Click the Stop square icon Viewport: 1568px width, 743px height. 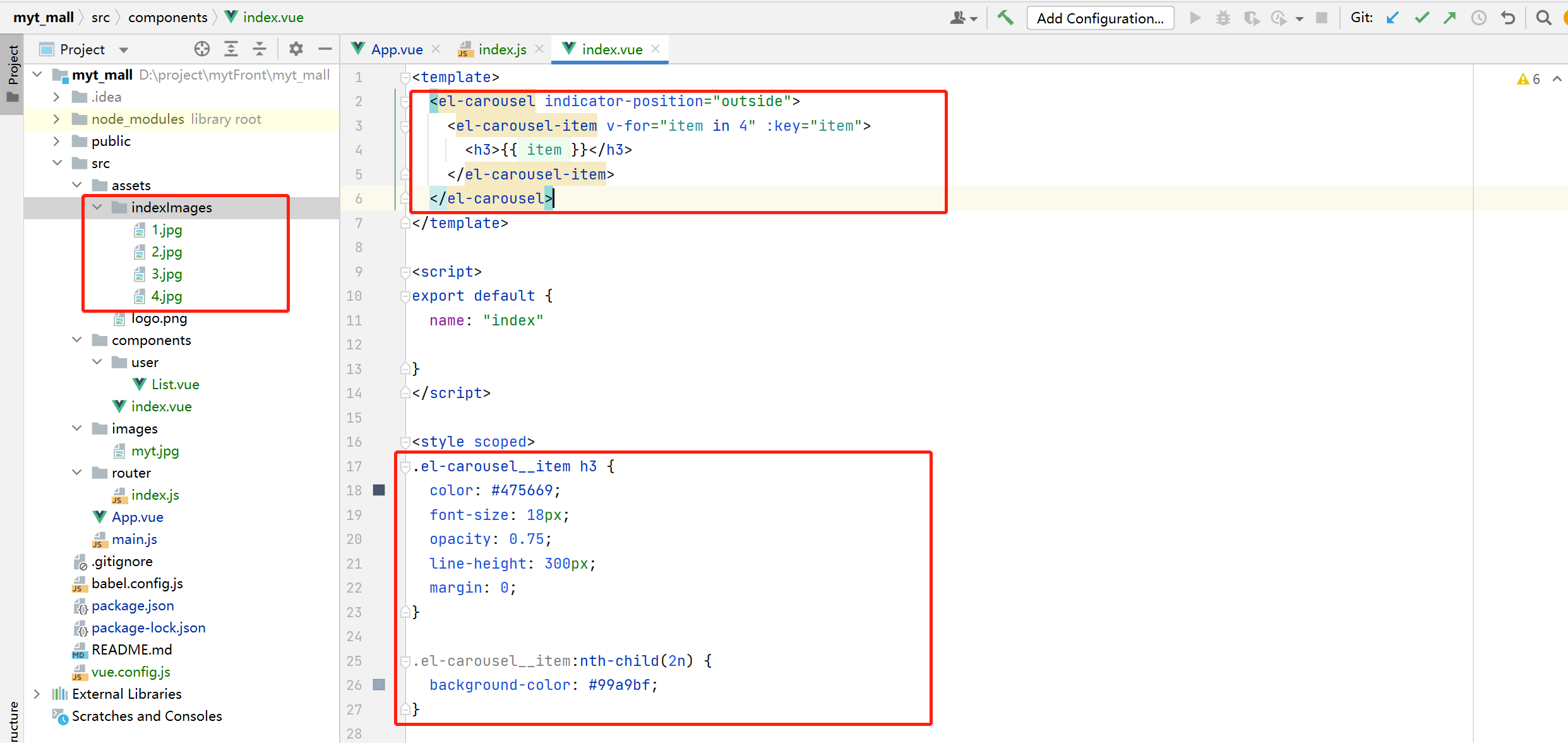click(1322, 18)
